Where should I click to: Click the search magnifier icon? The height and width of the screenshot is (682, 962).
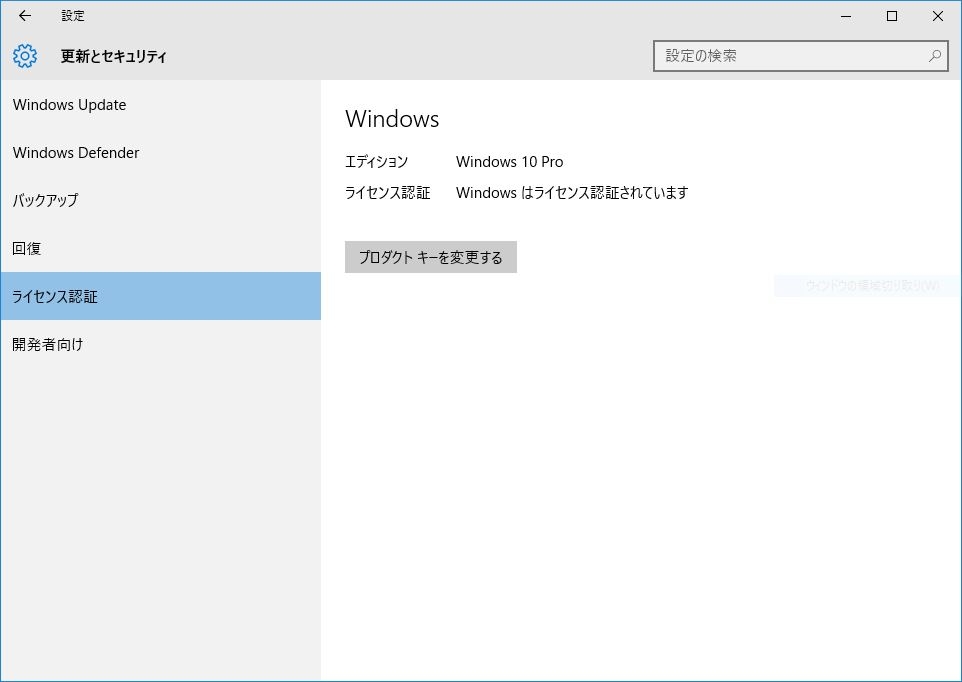click(934, 56)
